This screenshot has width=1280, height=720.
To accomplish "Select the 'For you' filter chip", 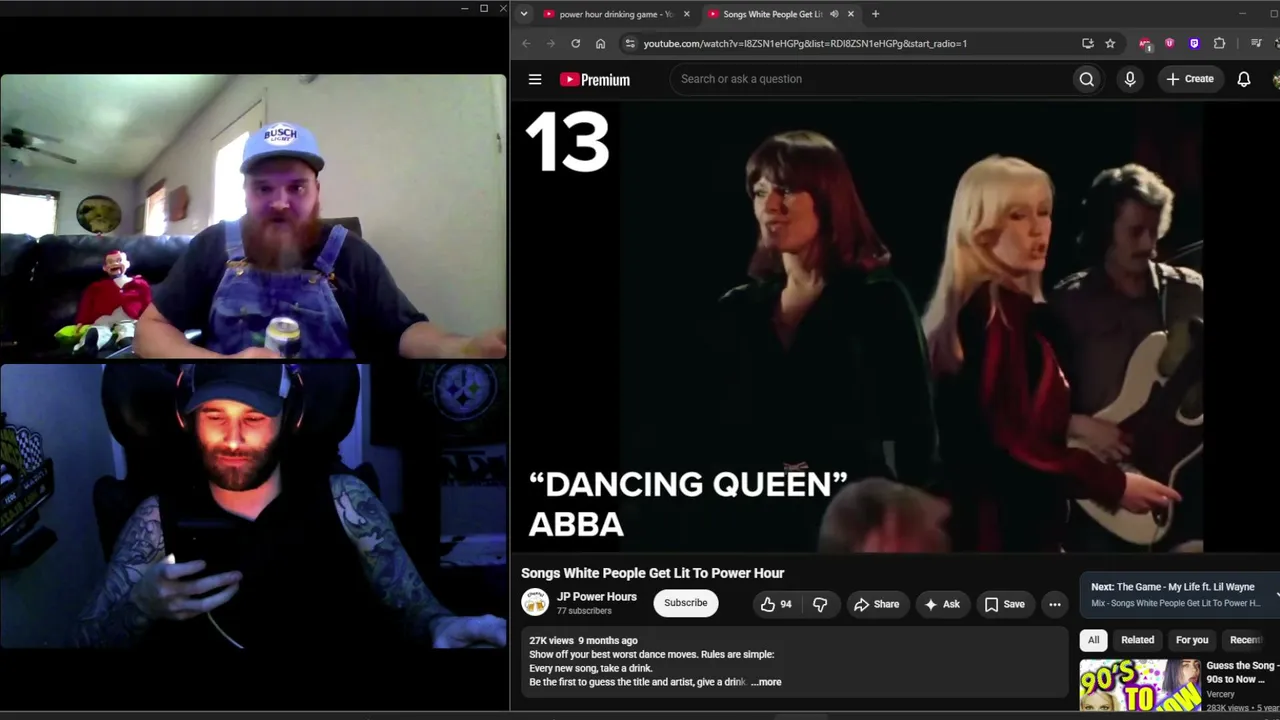I will click(1192, 640).
